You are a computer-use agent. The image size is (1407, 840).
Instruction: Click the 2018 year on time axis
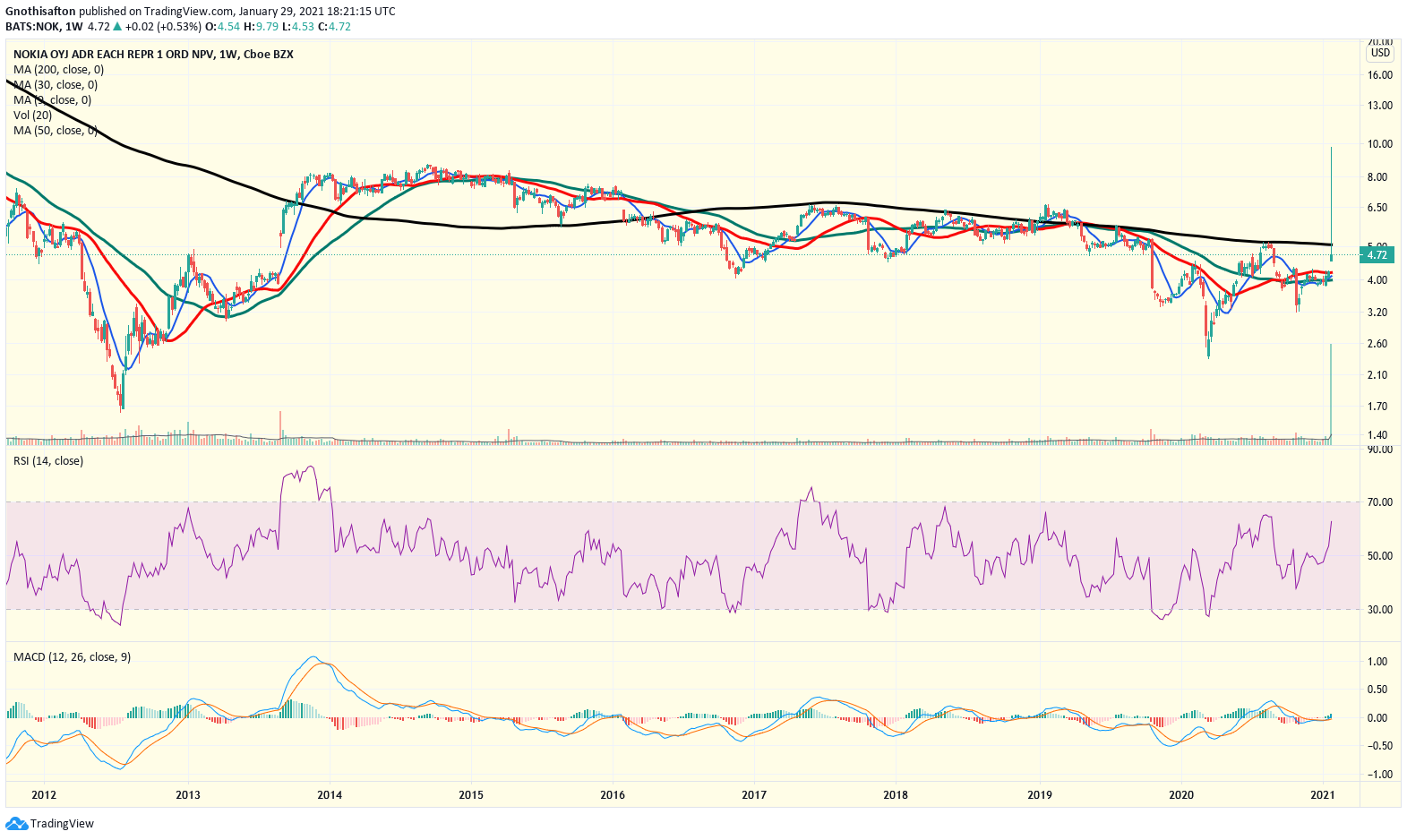pos(896,795)
